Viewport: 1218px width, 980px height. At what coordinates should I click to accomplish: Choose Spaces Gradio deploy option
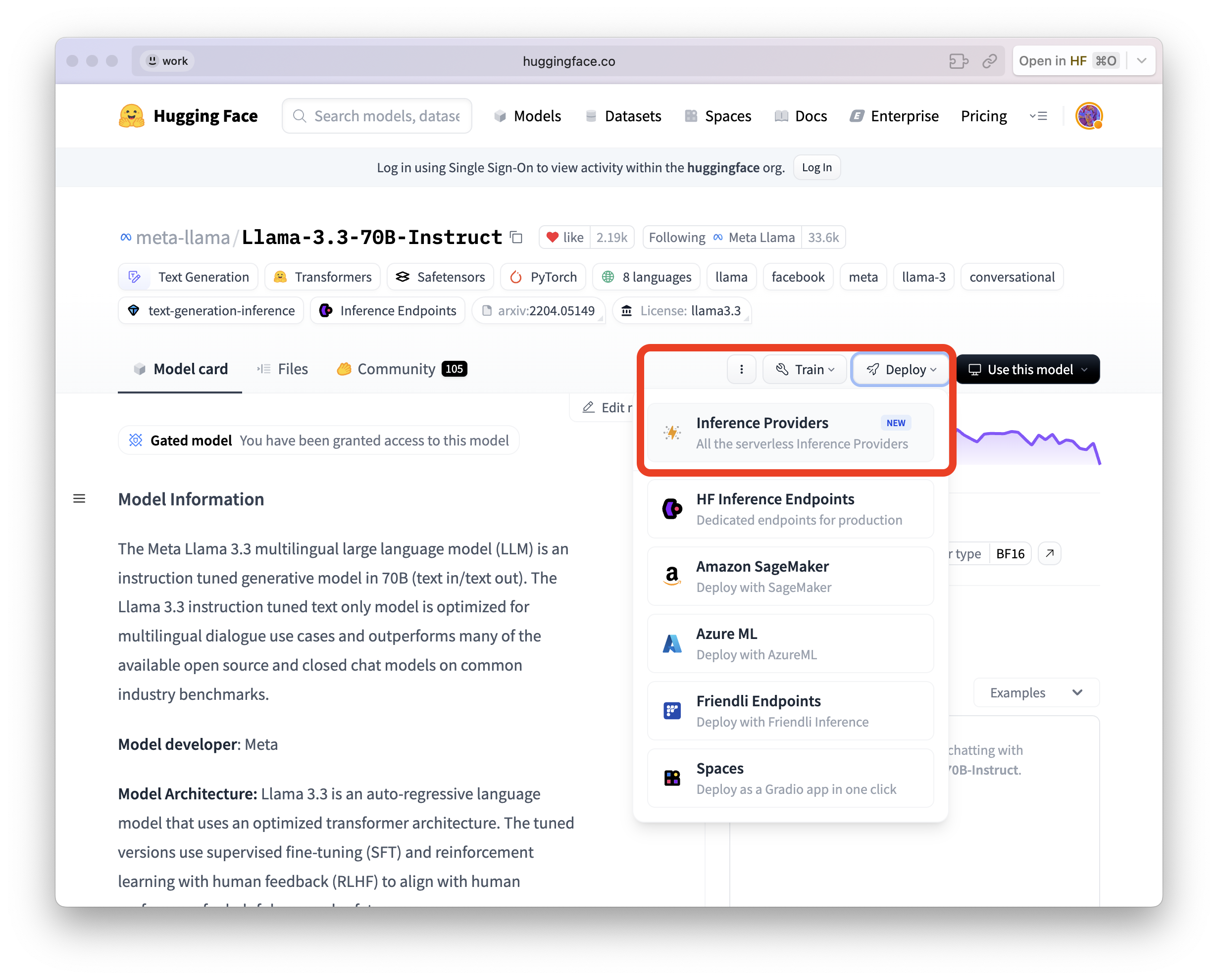pos(790,778)
